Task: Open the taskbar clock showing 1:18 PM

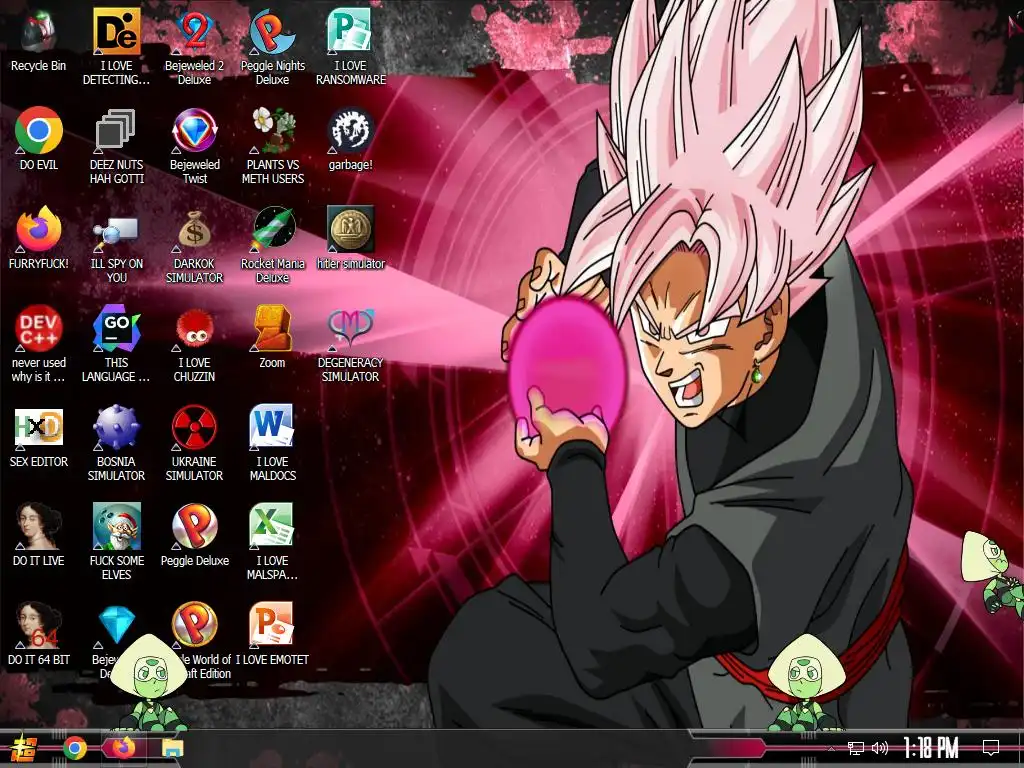Action: tap(931, 748)
